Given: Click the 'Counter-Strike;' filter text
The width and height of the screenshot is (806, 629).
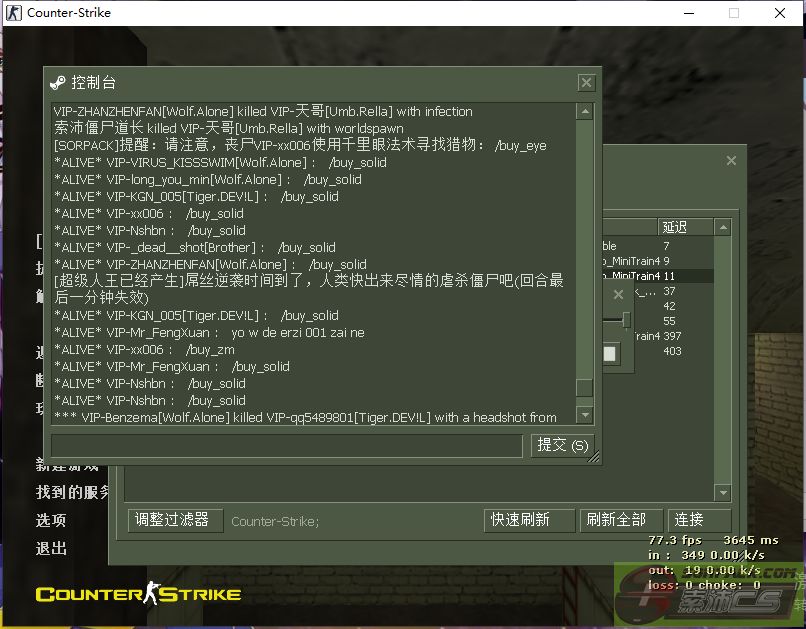Looking at the screenshot, I should point(275,522).
